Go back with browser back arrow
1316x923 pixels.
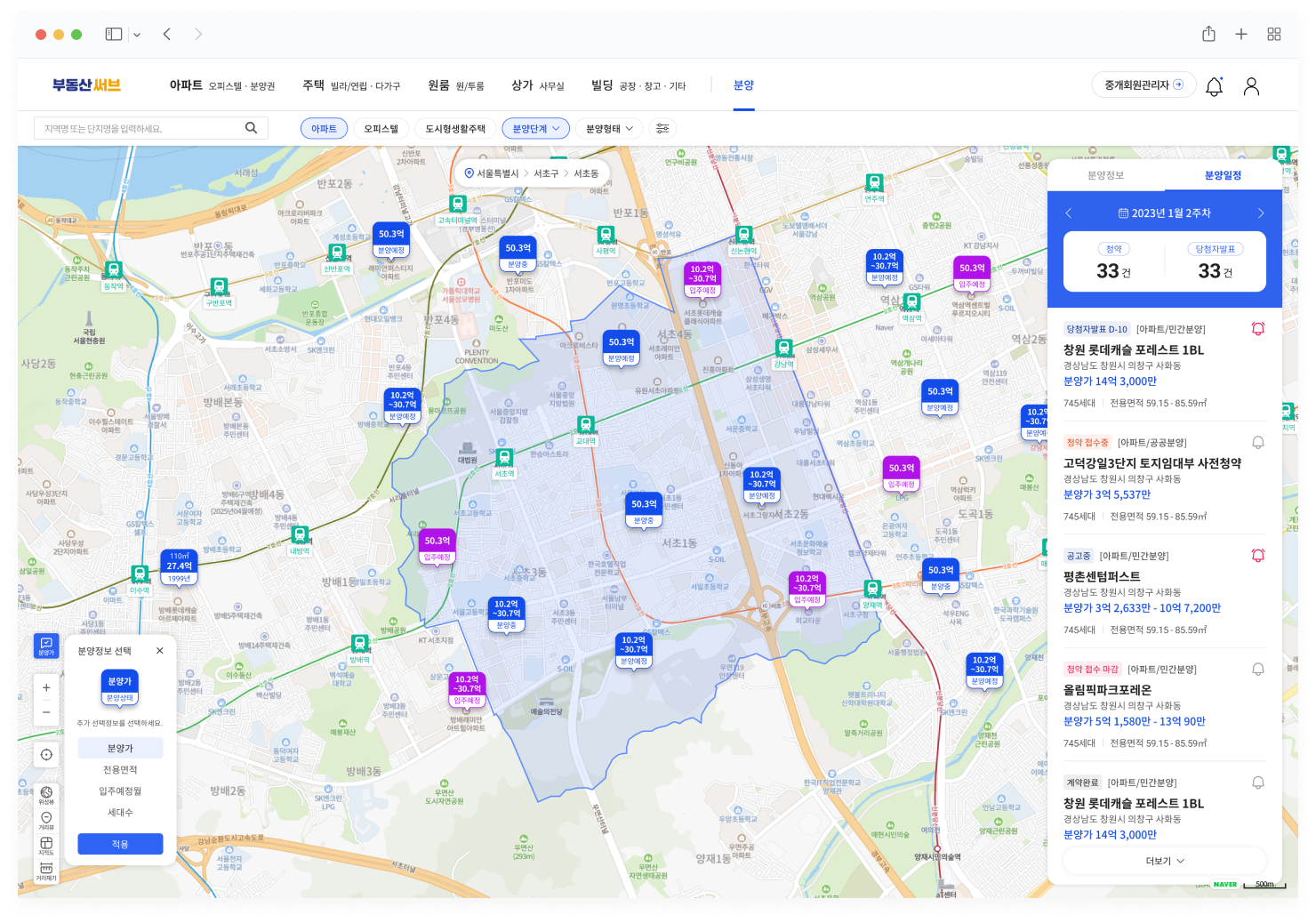pyautogui.click(x=167, y=34)
